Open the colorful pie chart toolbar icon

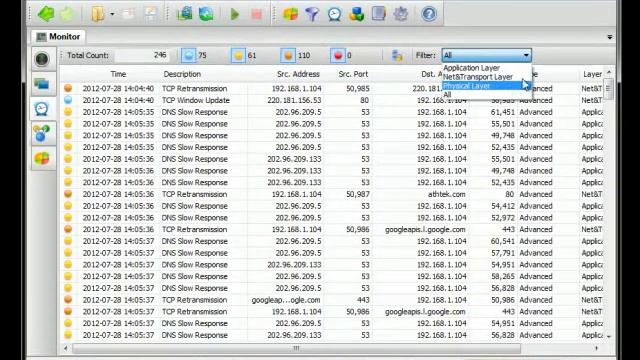click(290, 14)
